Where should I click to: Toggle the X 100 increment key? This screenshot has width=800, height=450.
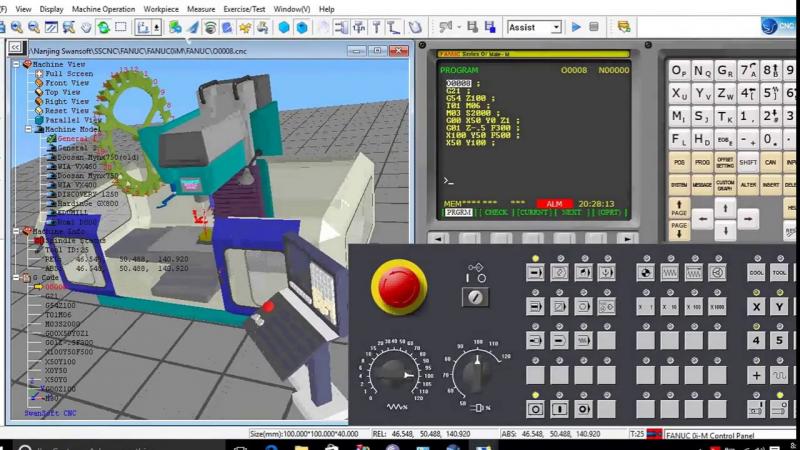[x=693, y=307]
